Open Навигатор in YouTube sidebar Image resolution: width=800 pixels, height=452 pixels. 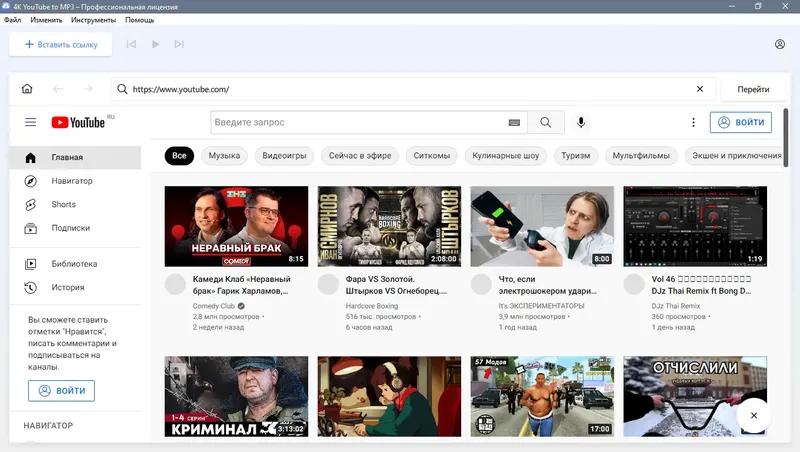click(x=75, y=181)
